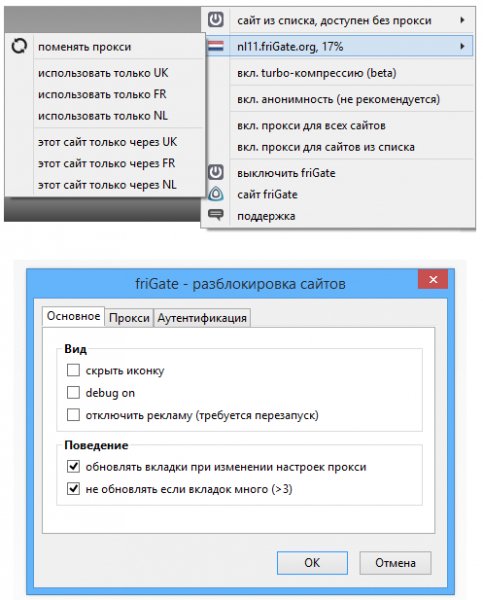
Task: Expand submenu arrow of сайт из списка item
Action: tap(462, 20)
